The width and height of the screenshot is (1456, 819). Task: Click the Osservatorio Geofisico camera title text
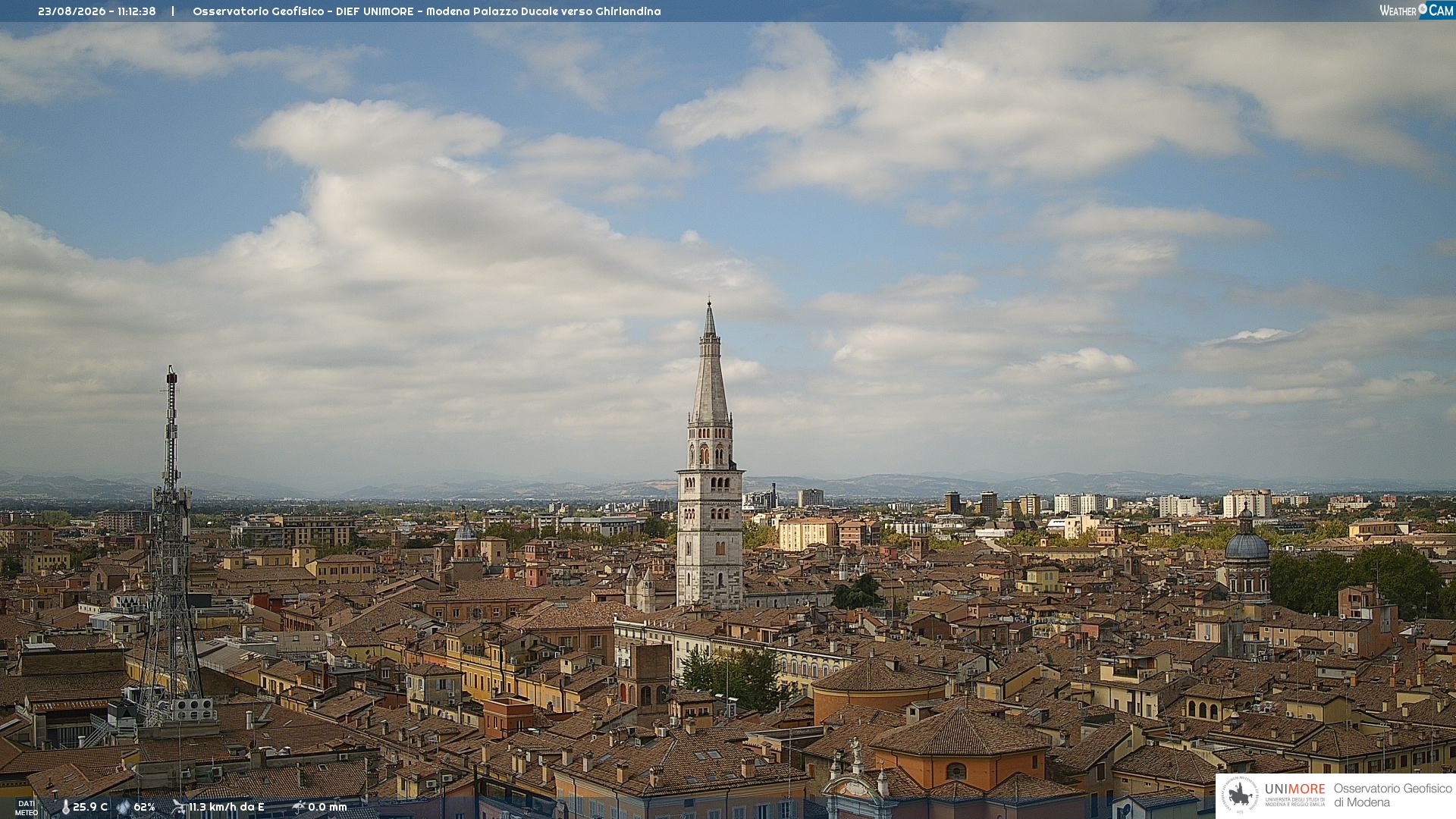[426, 11]
